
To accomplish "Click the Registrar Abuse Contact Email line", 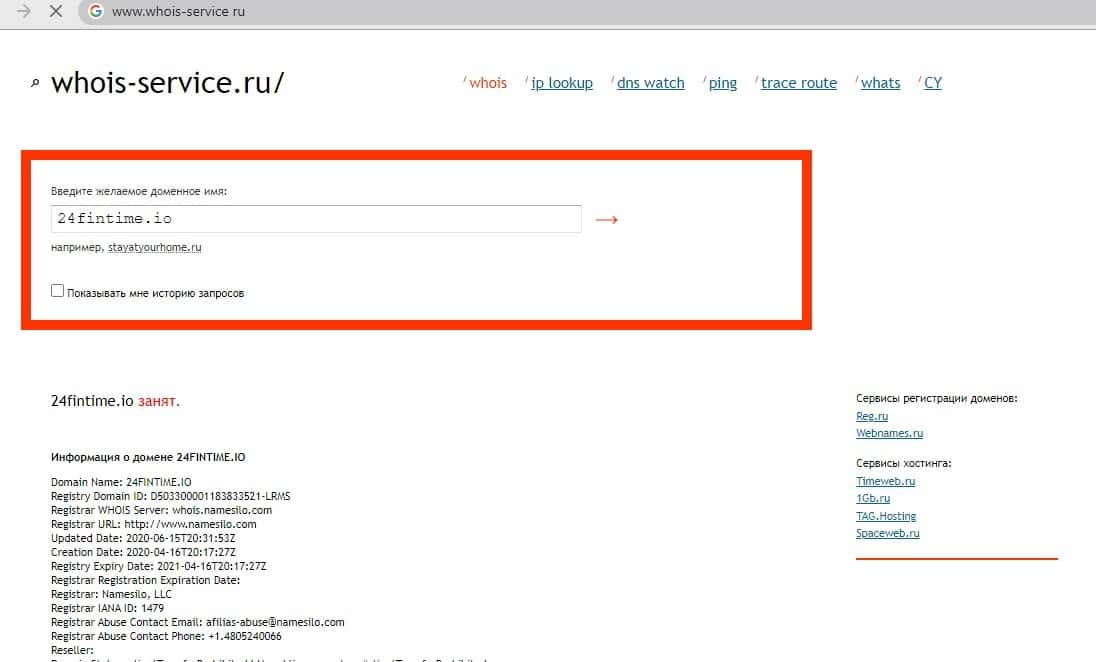I will 198,622.
